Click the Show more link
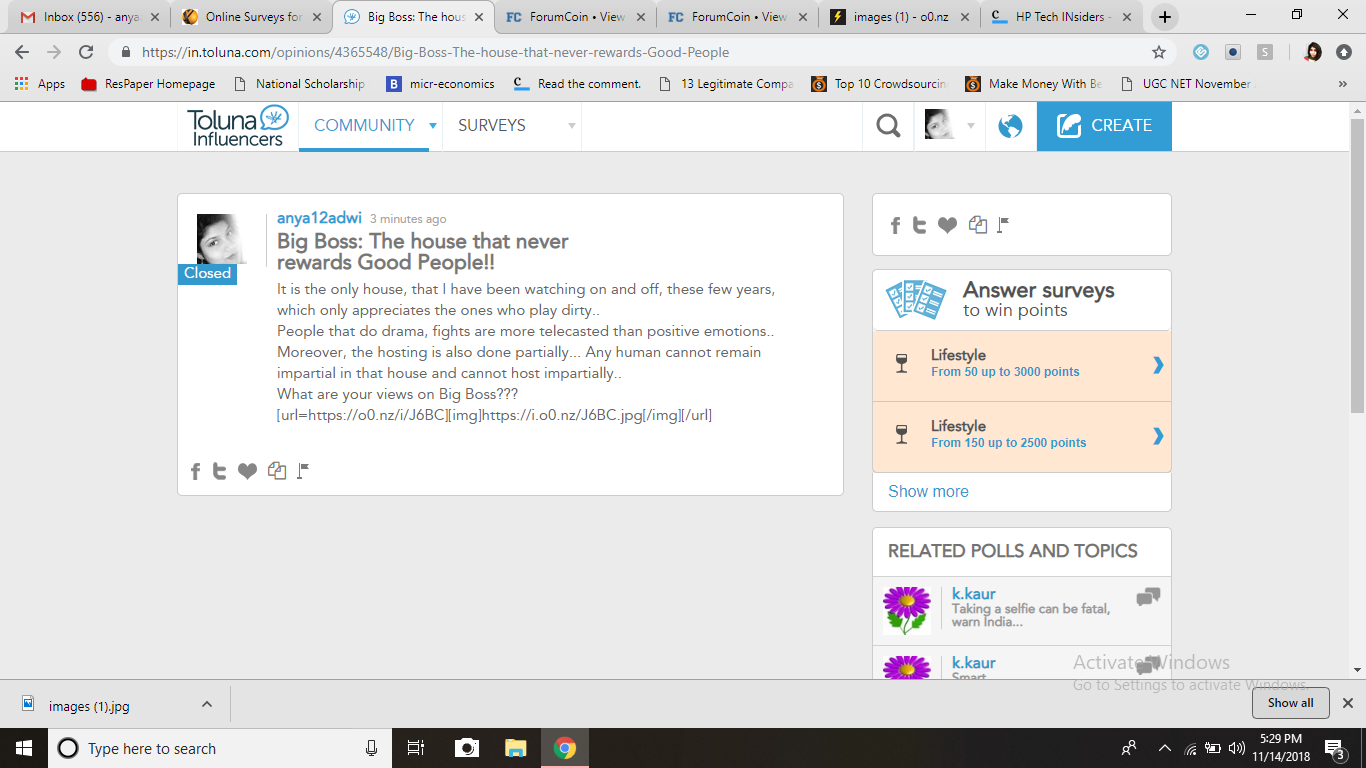 point(927,491)
